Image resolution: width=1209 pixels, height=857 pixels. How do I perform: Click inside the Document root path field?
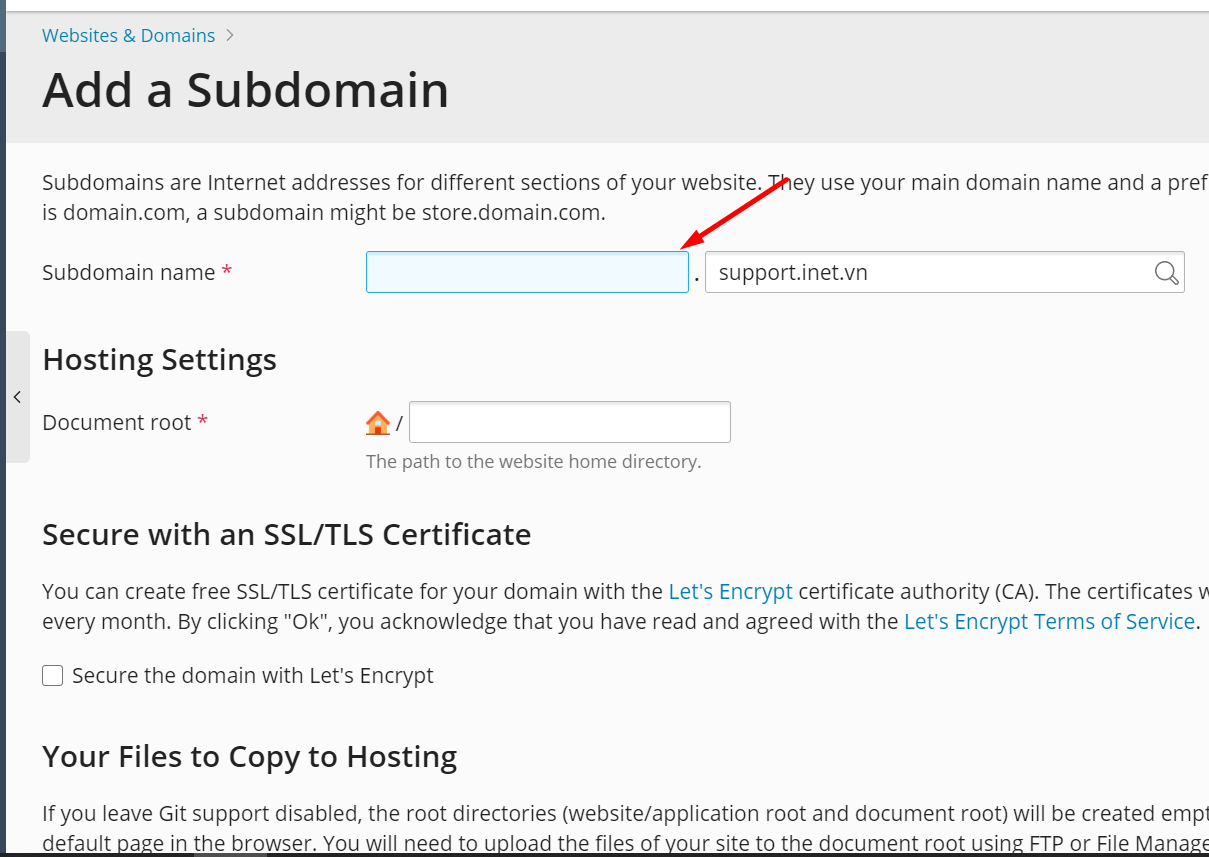tap(570, 422)
